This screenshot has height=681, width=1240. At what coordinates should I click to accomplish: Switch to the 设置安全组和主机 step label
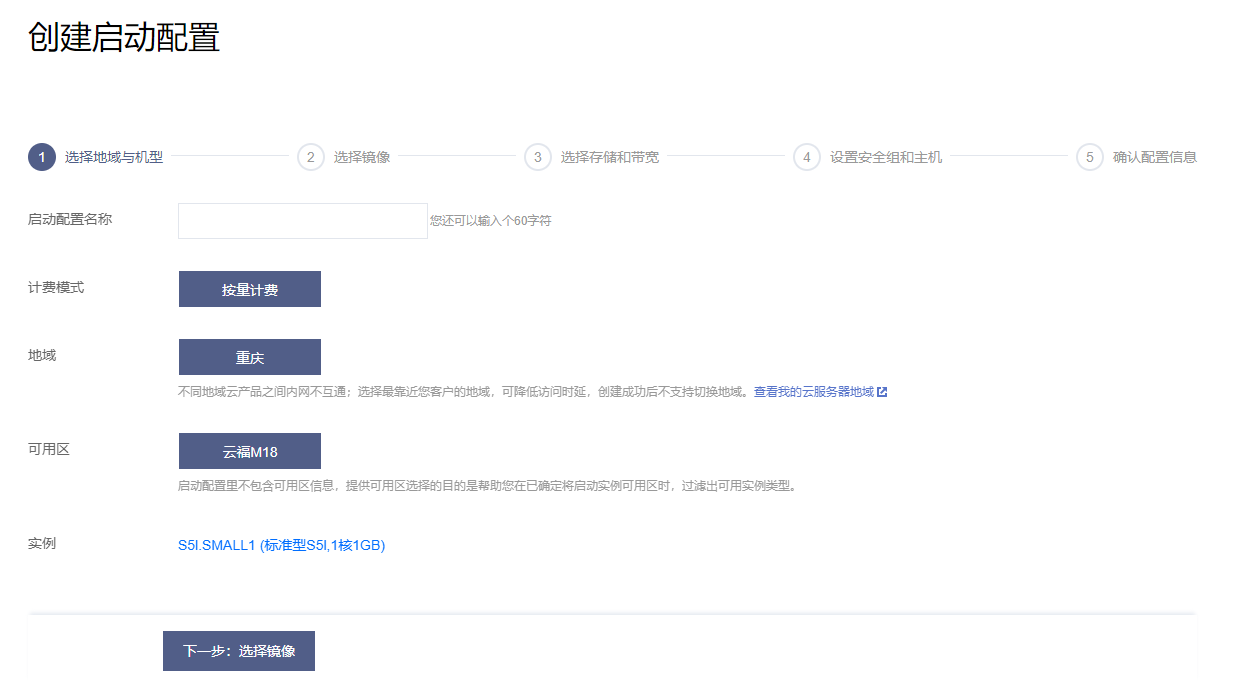(x=886, y=157)
